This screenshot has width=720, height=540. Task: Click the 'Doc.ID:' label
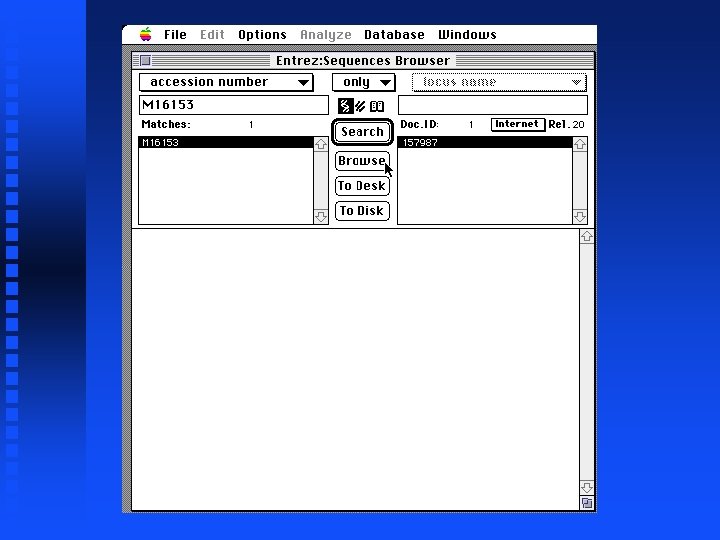point(419,124)
